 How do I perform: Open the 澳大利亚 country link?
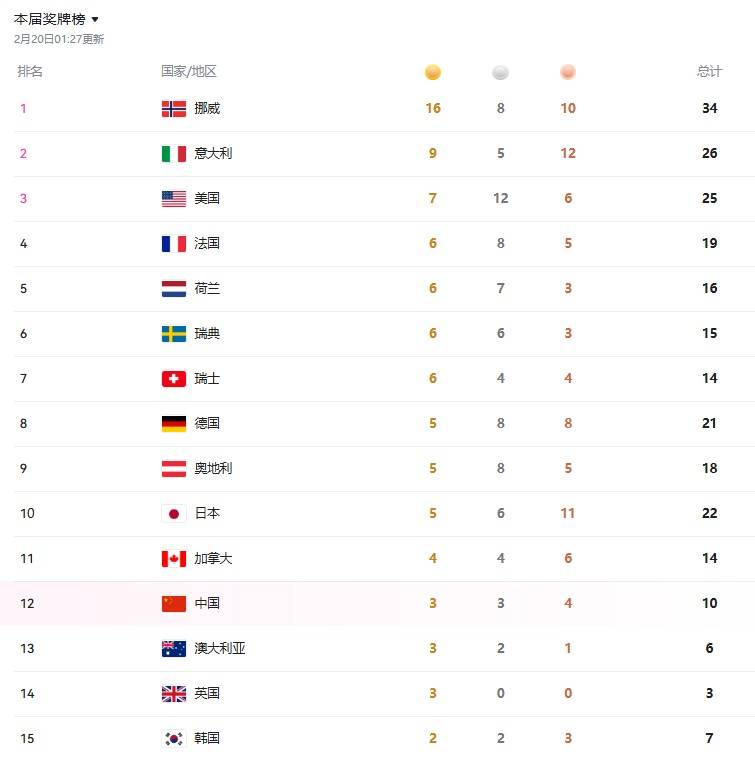(x=220, y=648)
